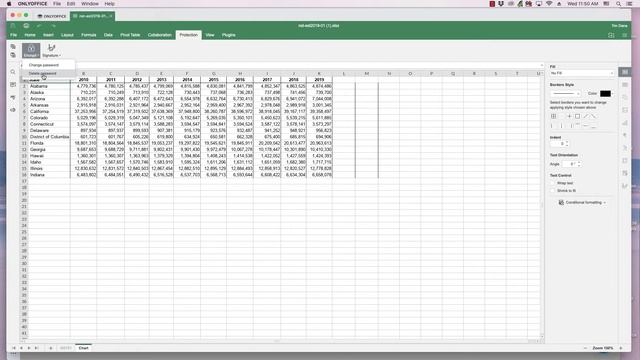Open Spellcheck icon in left sidebar
Viewport: 640px width, 360px height.
point(13,98)
